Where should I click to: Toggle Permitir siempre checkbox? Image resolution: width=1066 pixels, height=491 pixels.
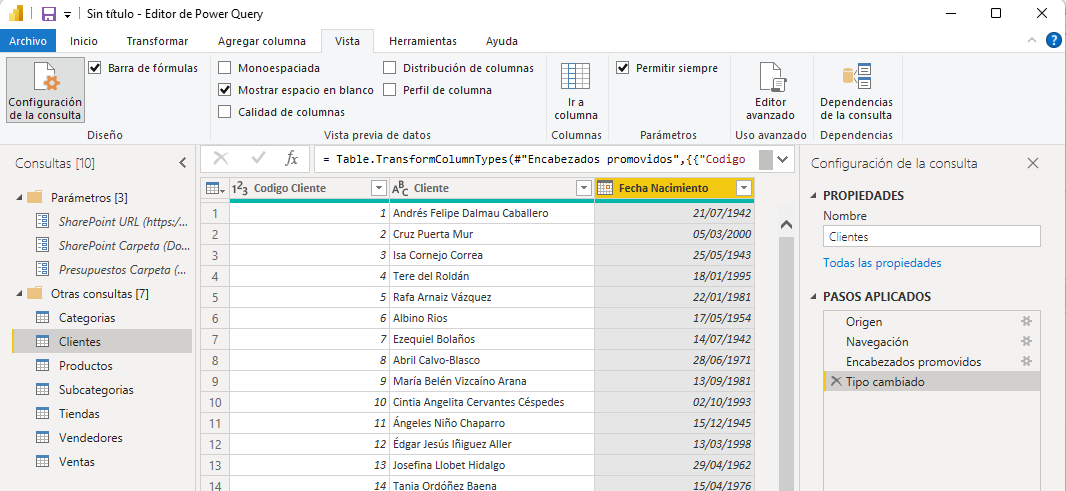coord(622,68)
